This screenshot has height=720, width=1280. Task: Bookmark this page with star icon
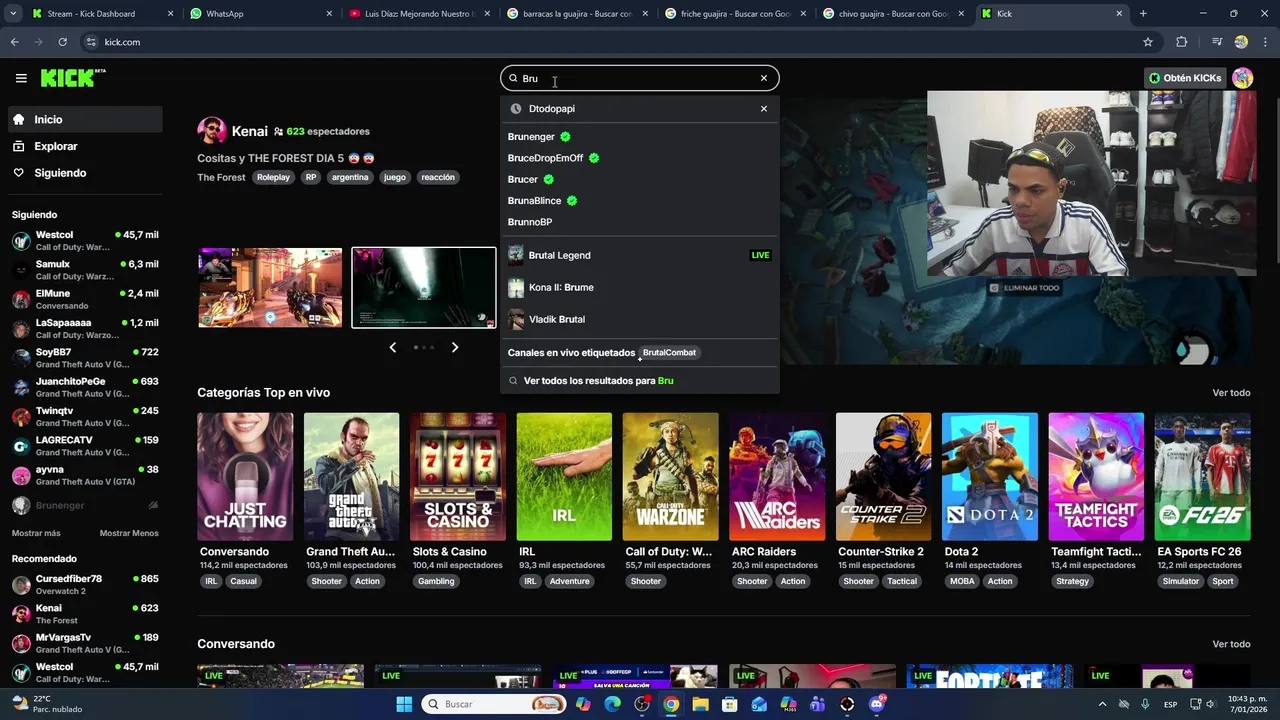pos(1148,42)
